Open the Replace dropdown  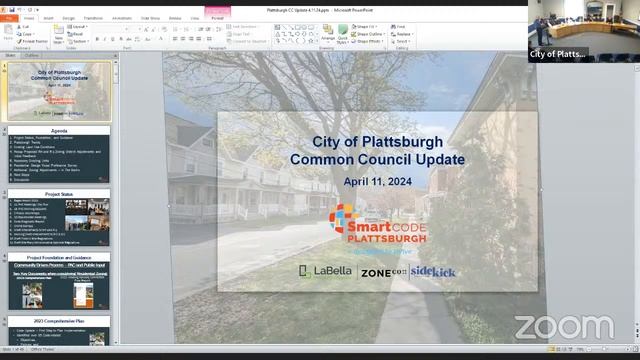coord(402,34)
